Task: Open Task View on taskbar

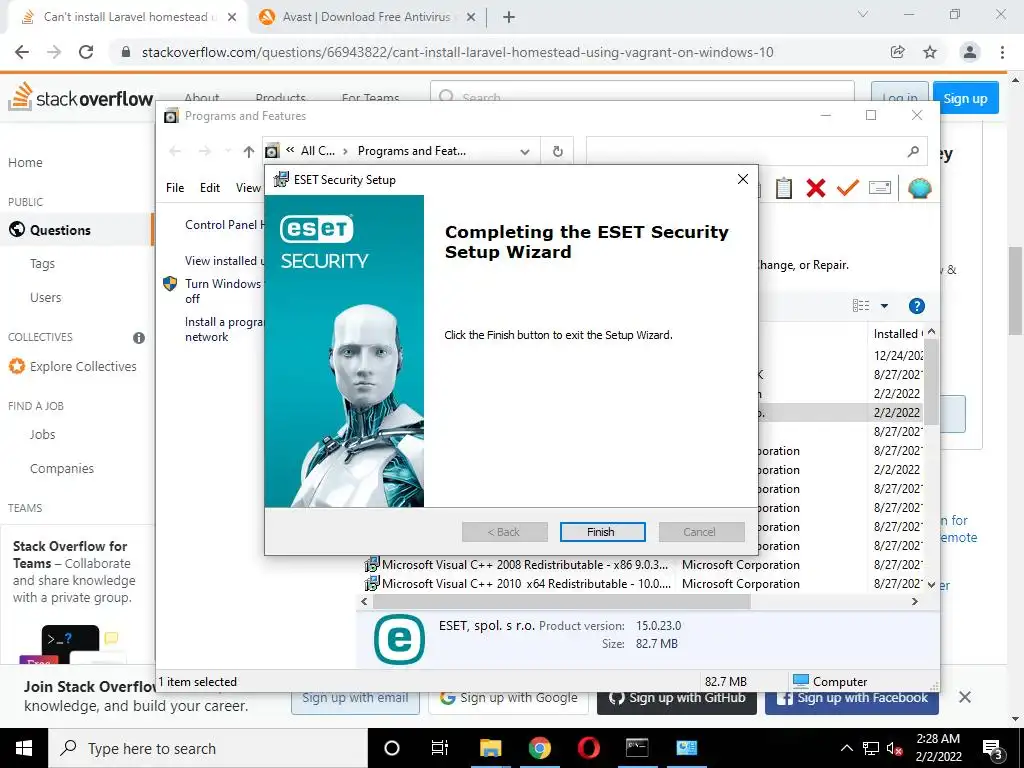Action: [x=440, y=748]
